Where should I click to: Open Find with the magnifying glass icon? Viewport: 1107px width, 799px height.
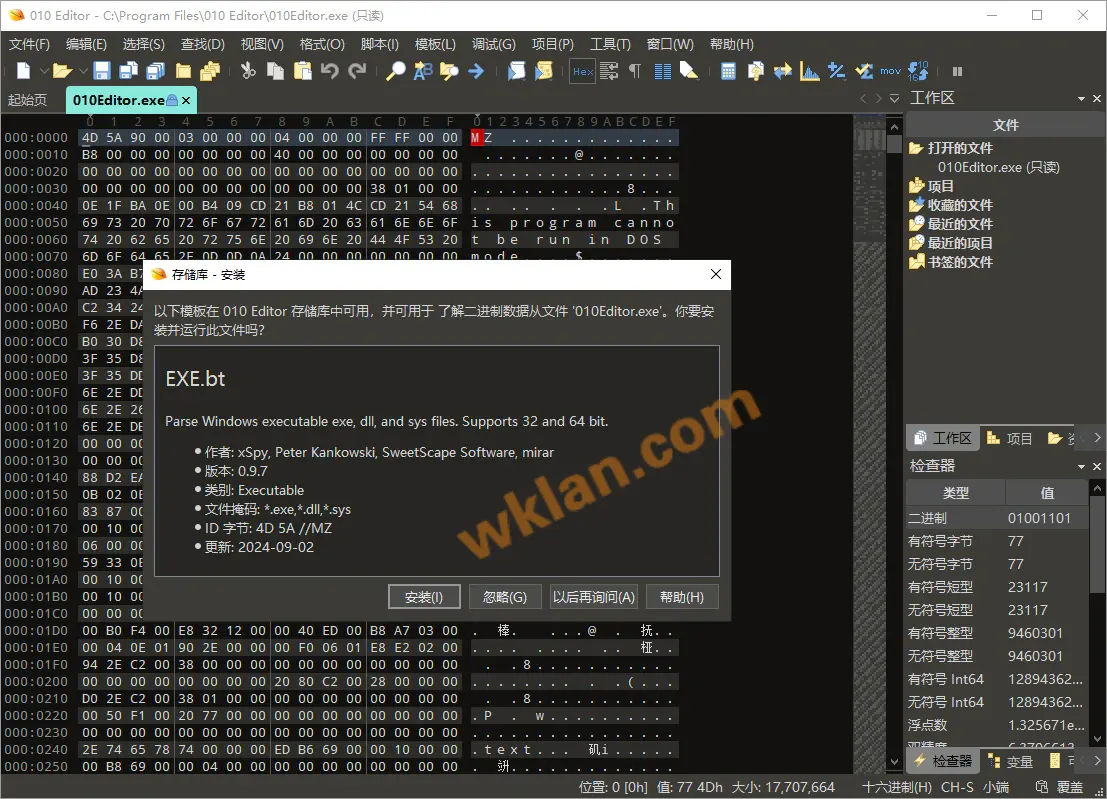coord(395,71)
